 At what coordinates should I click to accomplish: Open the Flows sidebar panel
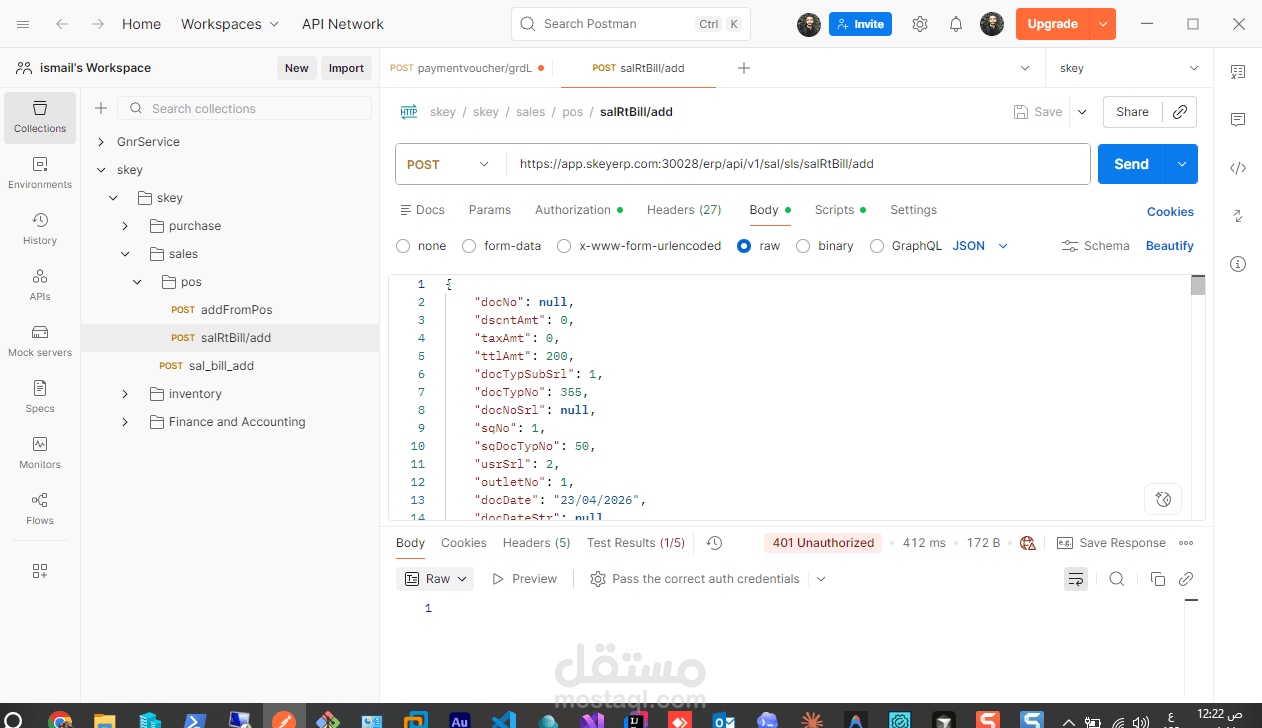[40, 509]
